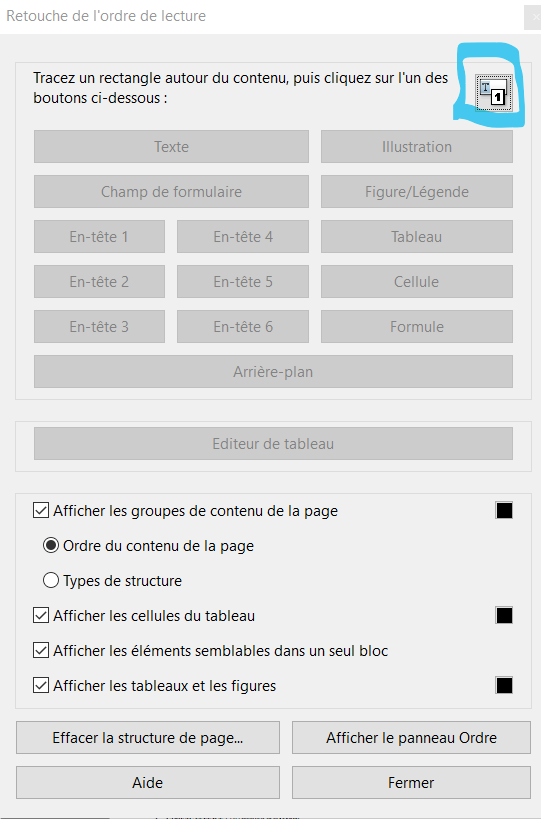Click the Illustration tag button
The width and height of the screenshot is (541, 819).
pos(417,147)
